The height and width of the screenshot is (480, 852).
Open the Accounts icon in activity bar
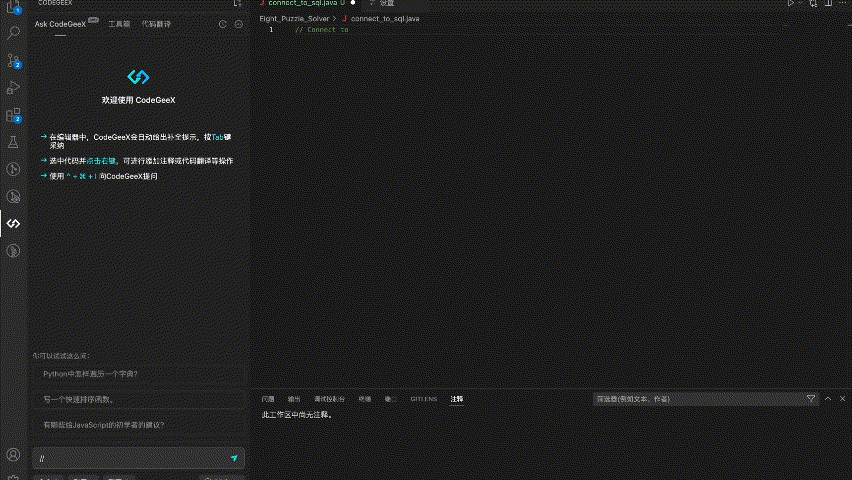tap(13, 454)
